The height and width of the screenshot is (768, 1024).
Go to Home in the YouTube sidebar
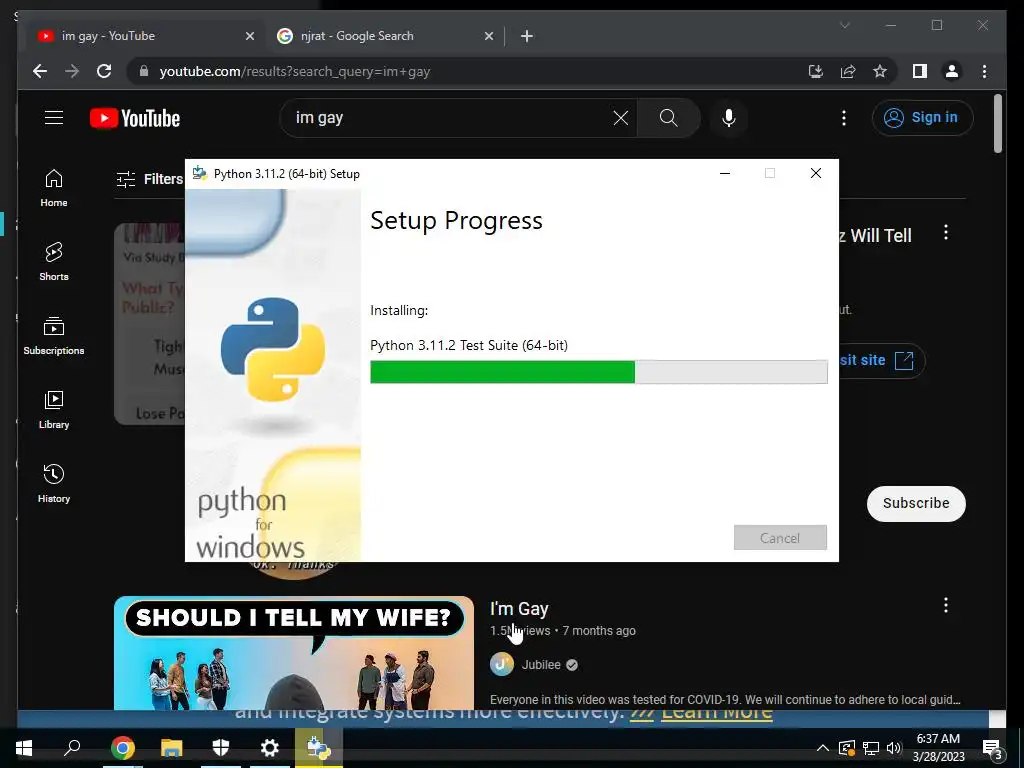pos(54,188)
